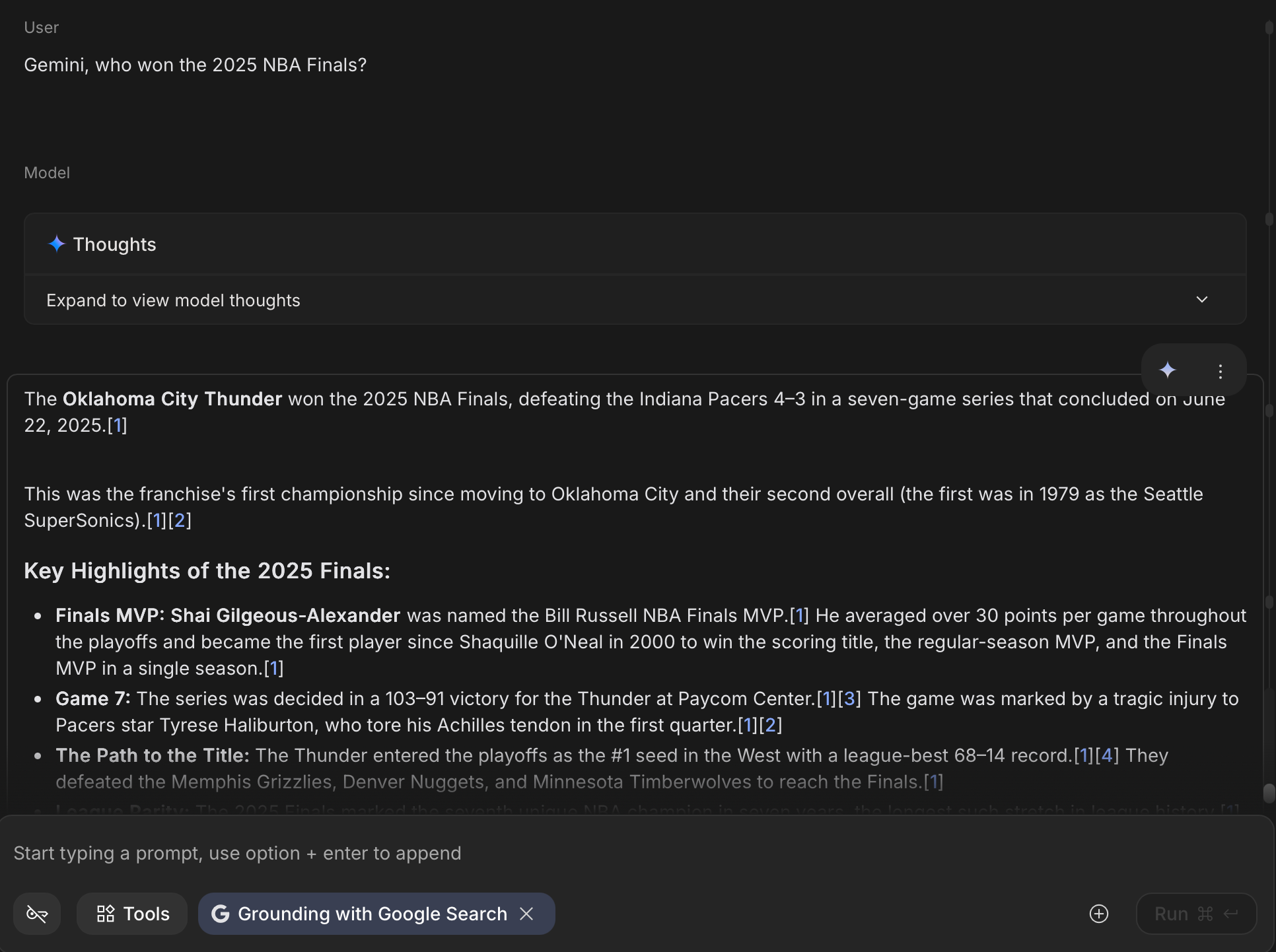The height and width of the screenshot is (952, 1276).
Task: Open citation [1] in the Finals MVP bullet
Action: coord(800,615)
